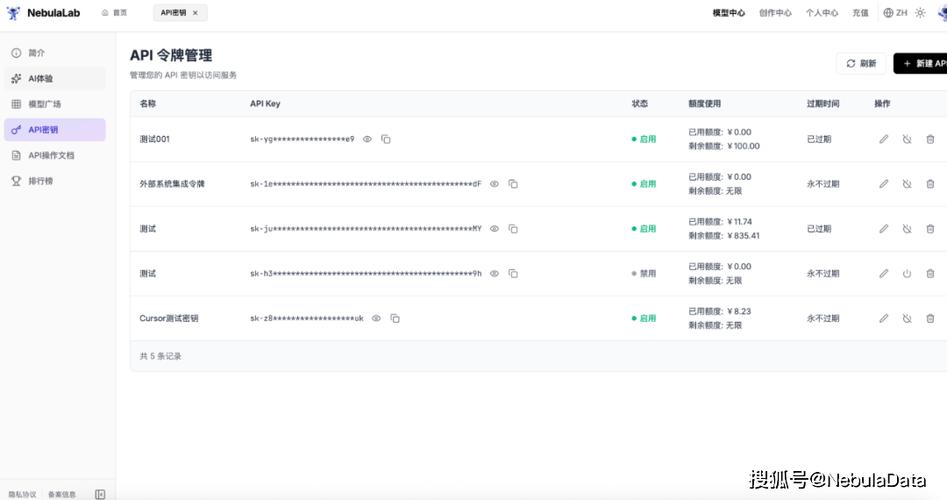The height and width of the screenshot is (500, 947).
Task: Open 排行榜 in the sidebar
Action: coord(55,181)
